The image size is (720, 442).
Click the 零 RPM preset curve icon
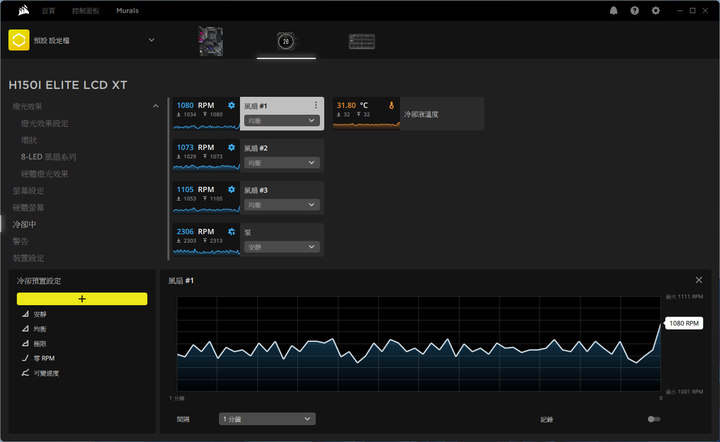tap(25, 358)
